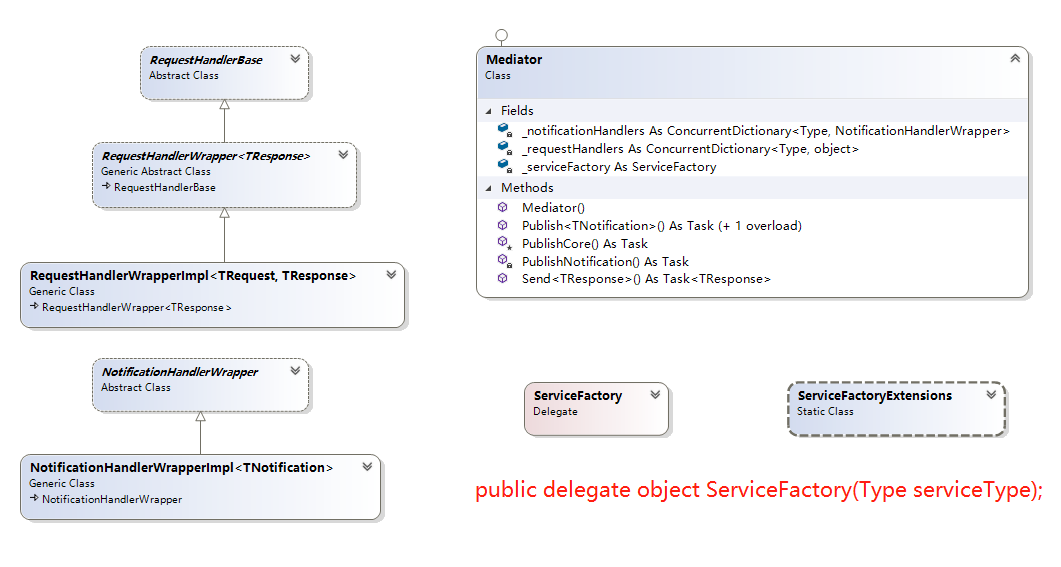Click the interface lollipop above Mediator
Viewport: 1061px width, 567px height.
pyautogui.click(x=502, y=35)
